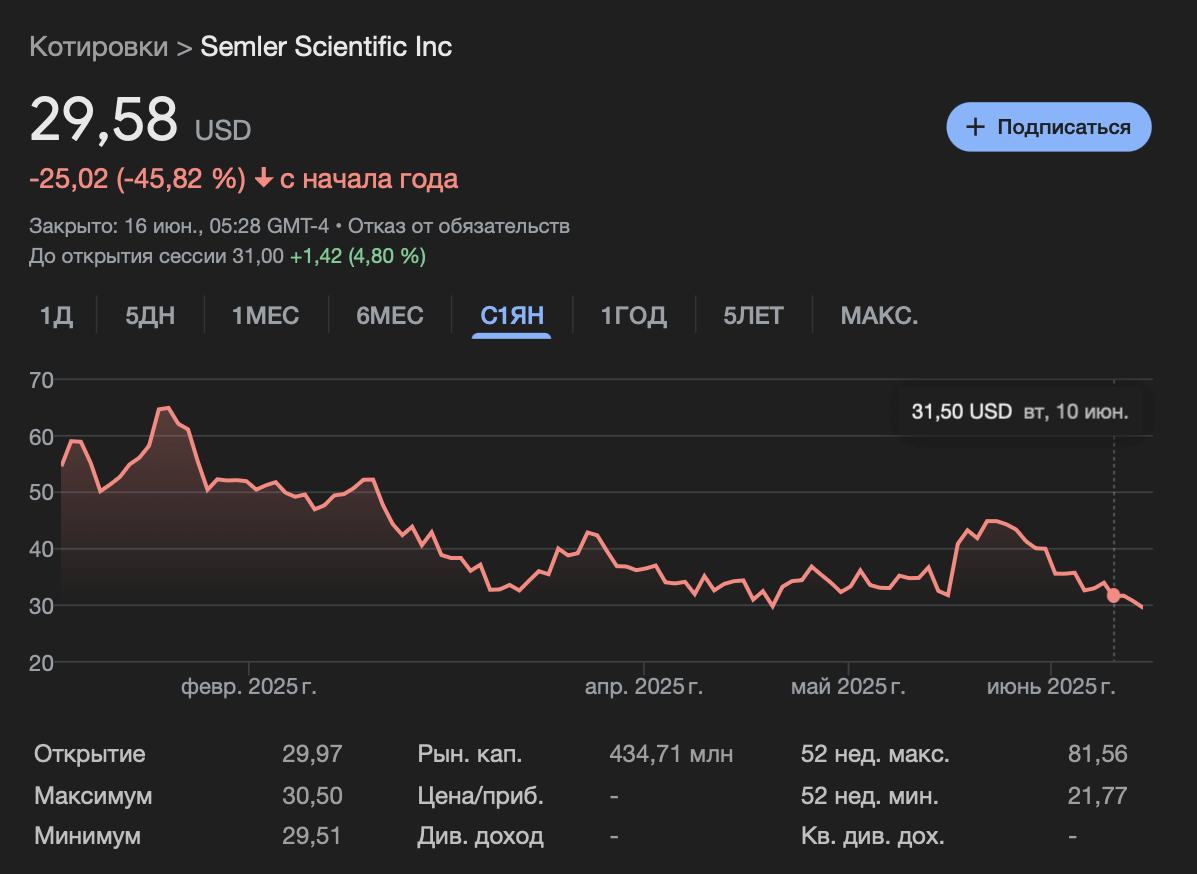Click the Кв. див. дох. label
The width and height of the screenshot is (1197, 874).
(x=873, y=836)
